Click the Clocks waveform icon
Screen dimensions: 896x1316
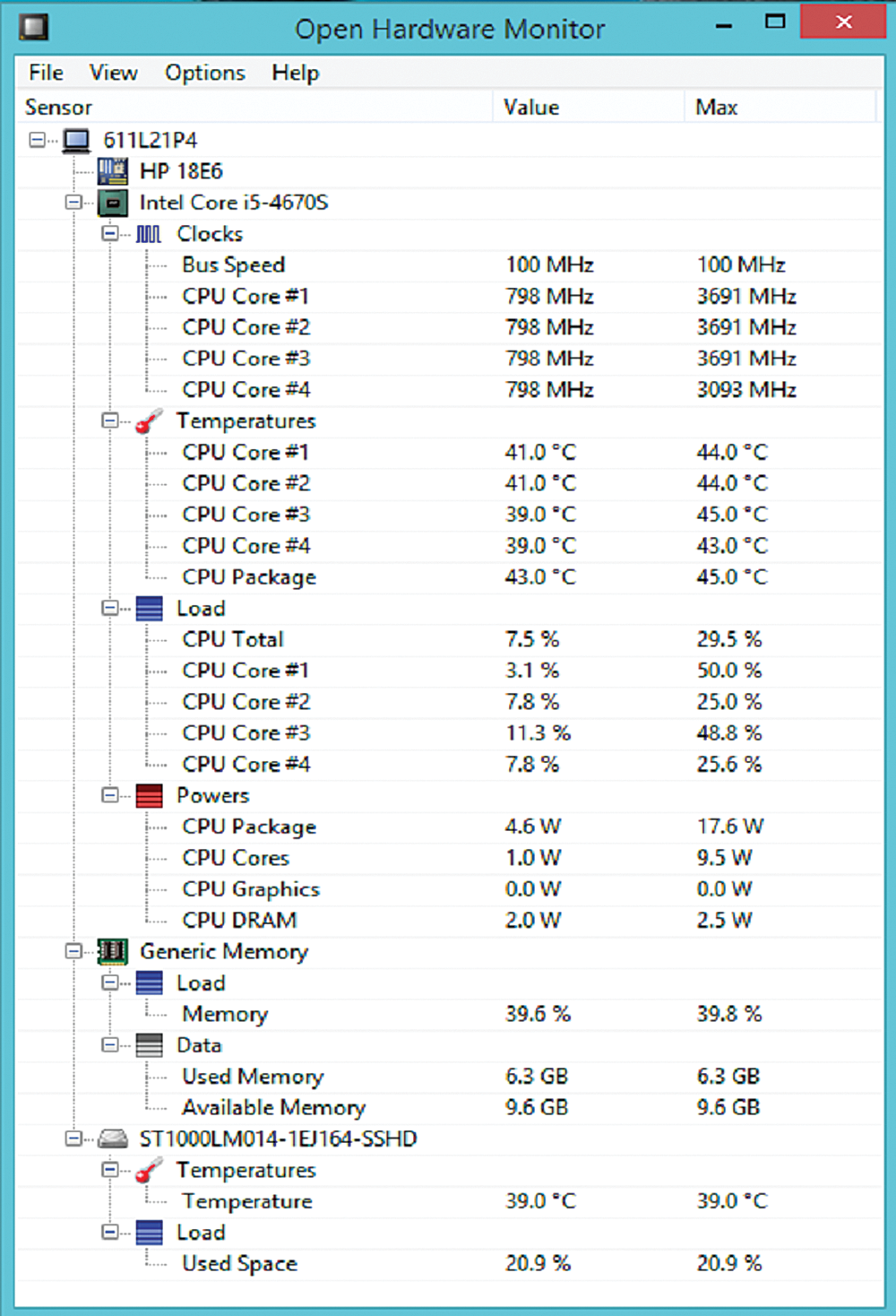click(149, 234)
